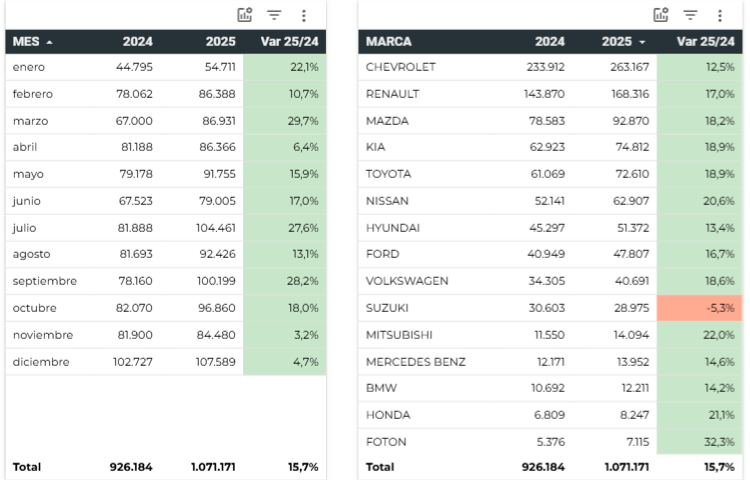Click the 2024 header in the MARCA table
This screenshot has height=480, width=750.
(549, 42)
